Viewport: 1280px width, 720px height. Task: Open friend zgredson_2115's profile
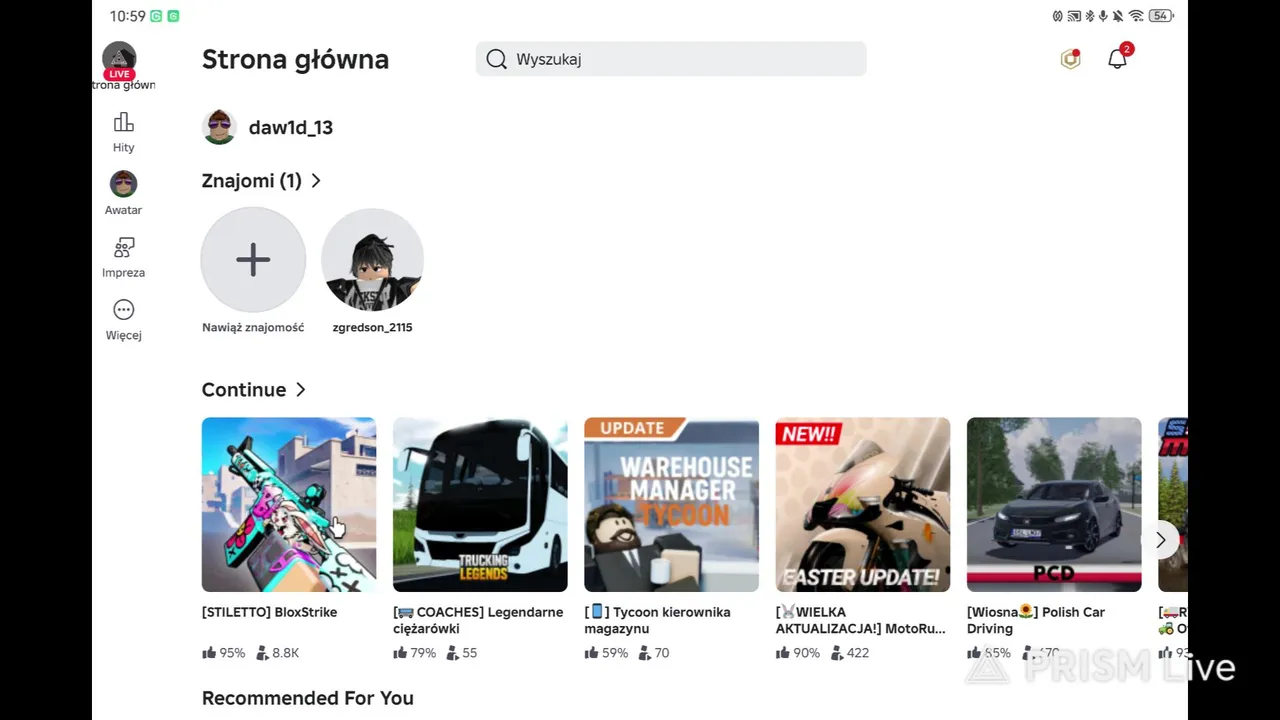372,260
